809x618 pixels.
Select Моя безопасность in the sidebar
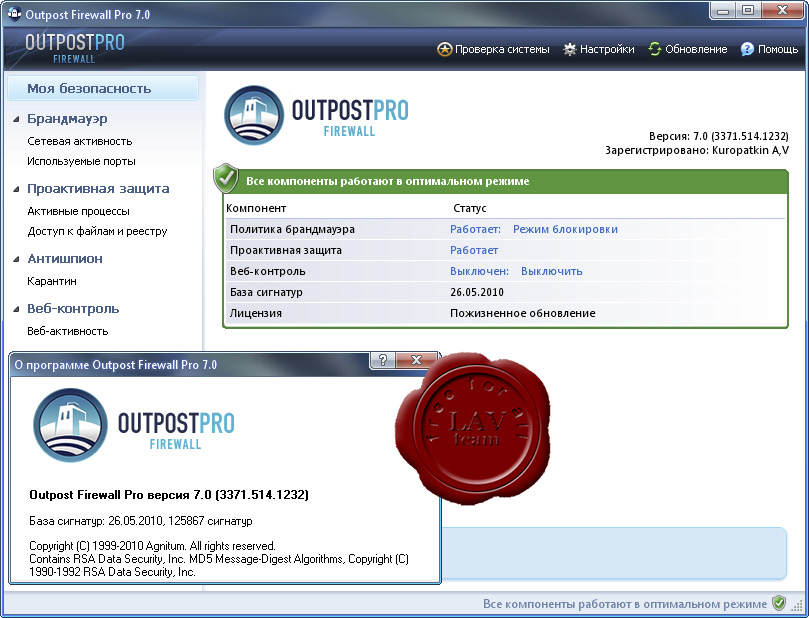pos(103,88)
